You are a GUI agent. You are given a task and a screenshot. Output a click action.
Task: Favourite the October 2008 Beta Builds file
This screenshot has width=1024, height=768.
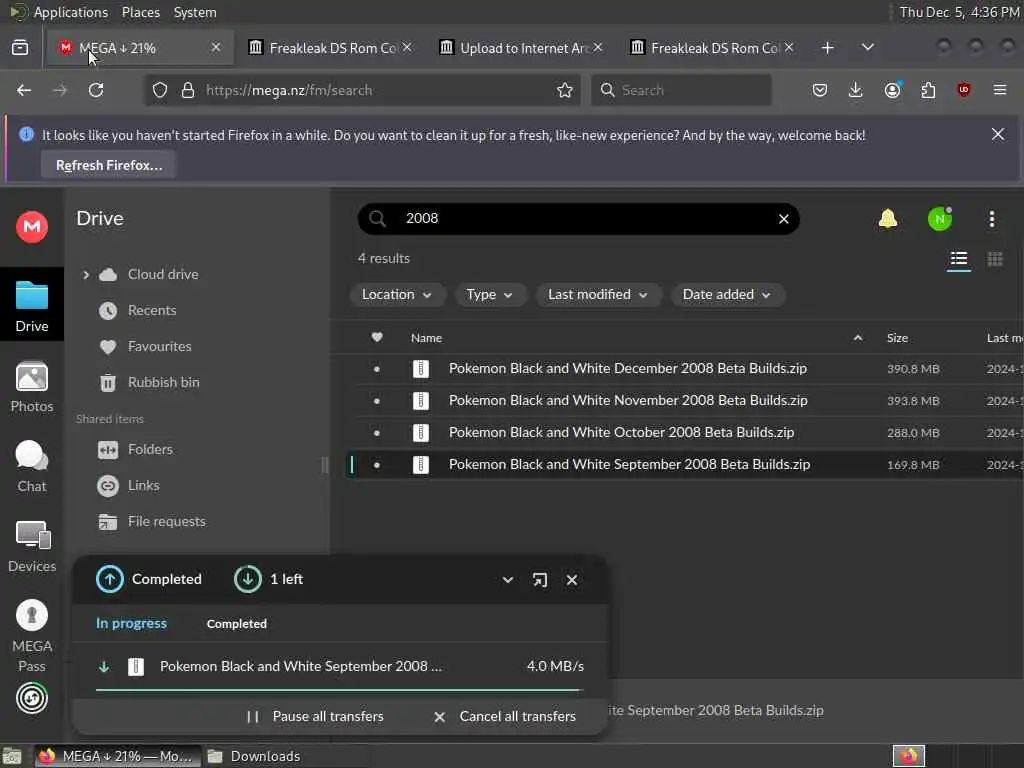pyautogui.click(x=377, y=433)
